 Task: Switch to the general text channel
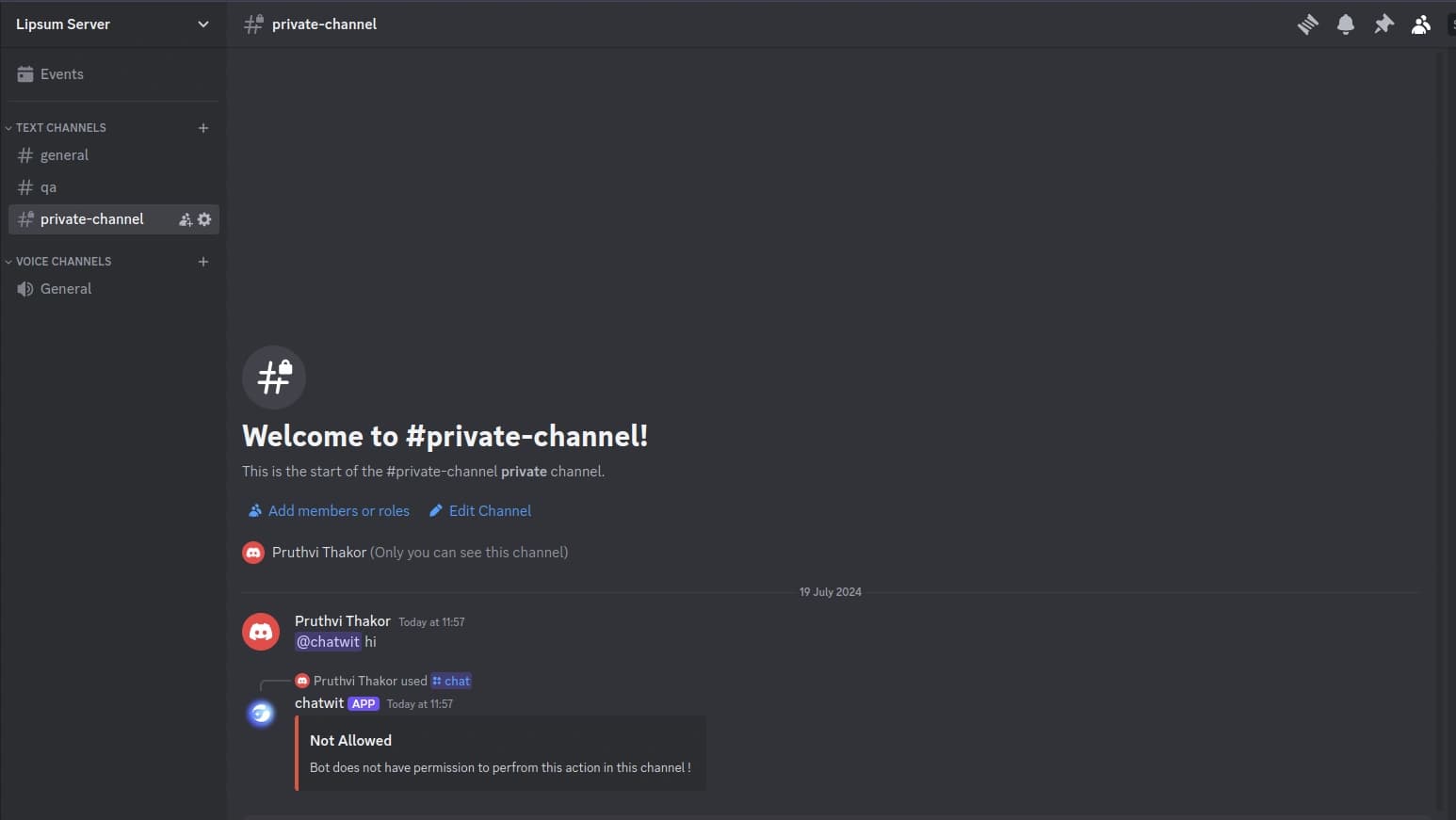[x=113, y=155]
